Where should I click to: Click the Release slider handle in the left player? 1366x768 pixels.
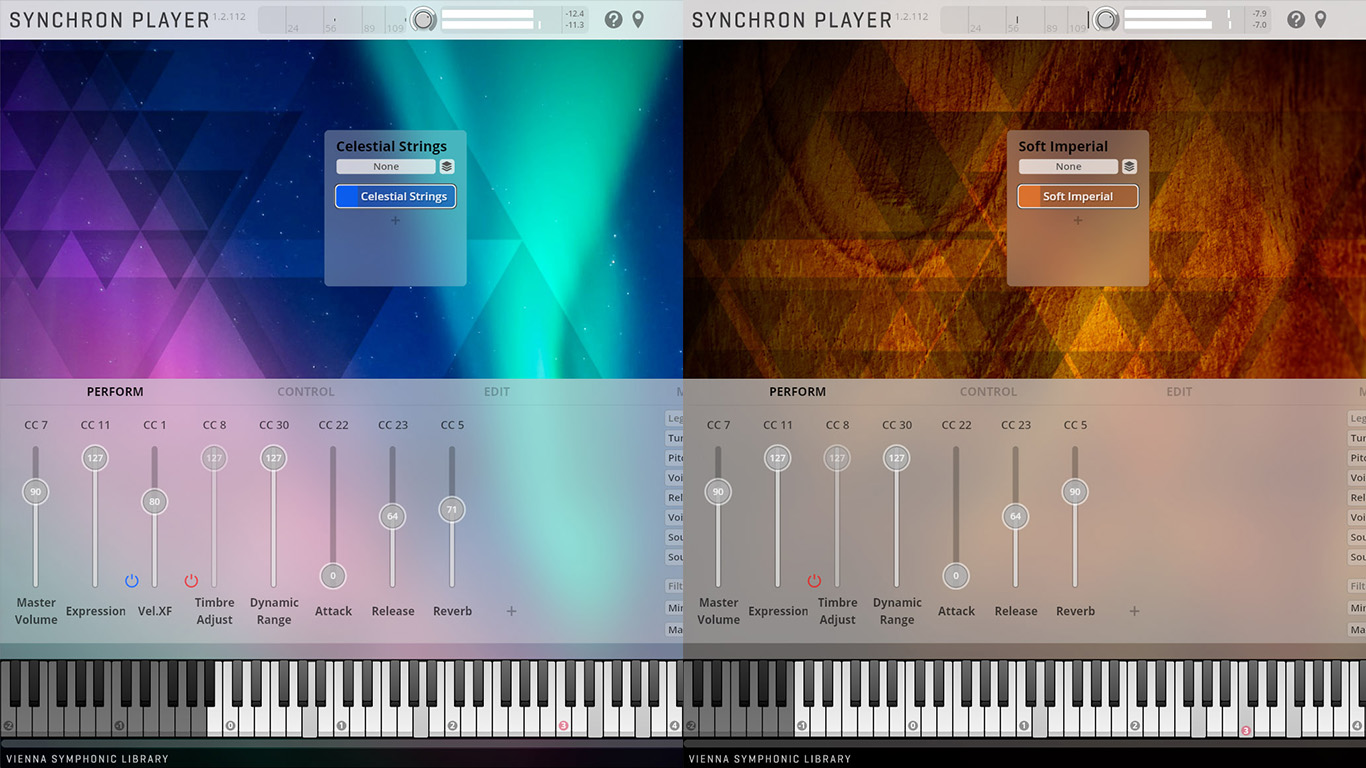pyautogui.click(x=392, y=516)
